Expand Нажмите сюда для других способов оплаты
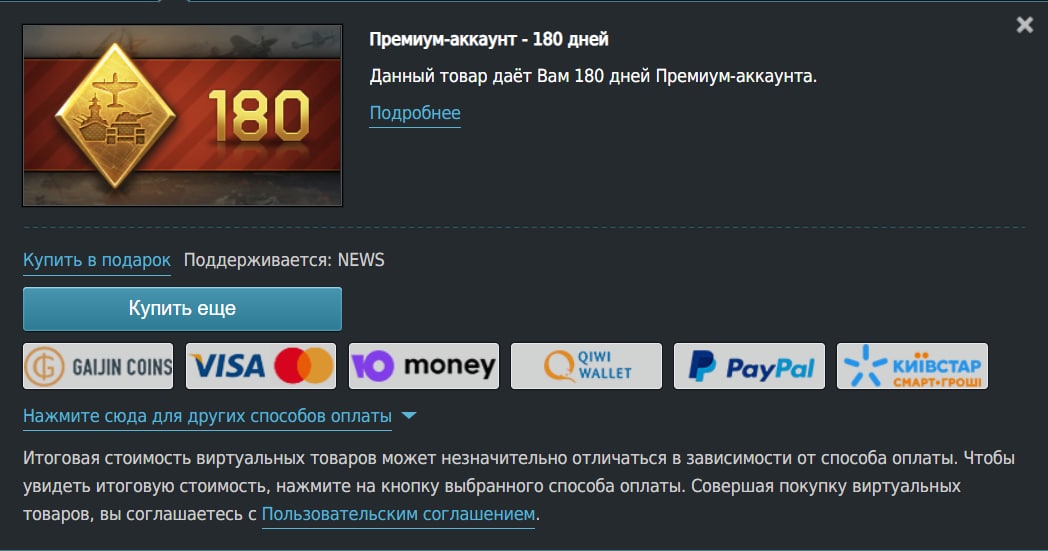1048x551 pixels. tap(207, 416)
